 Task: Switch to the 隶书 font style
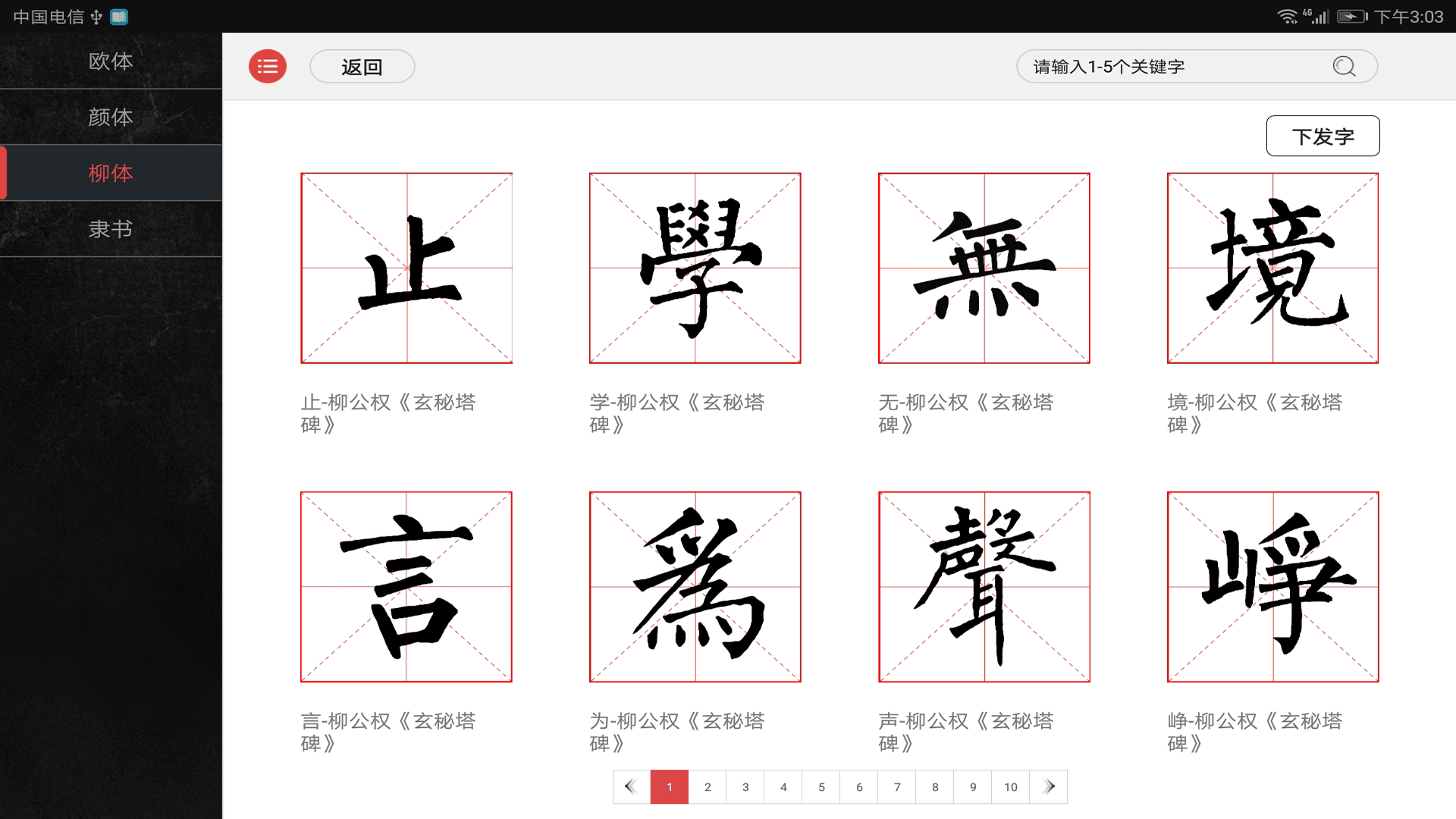tap(110, 229)
